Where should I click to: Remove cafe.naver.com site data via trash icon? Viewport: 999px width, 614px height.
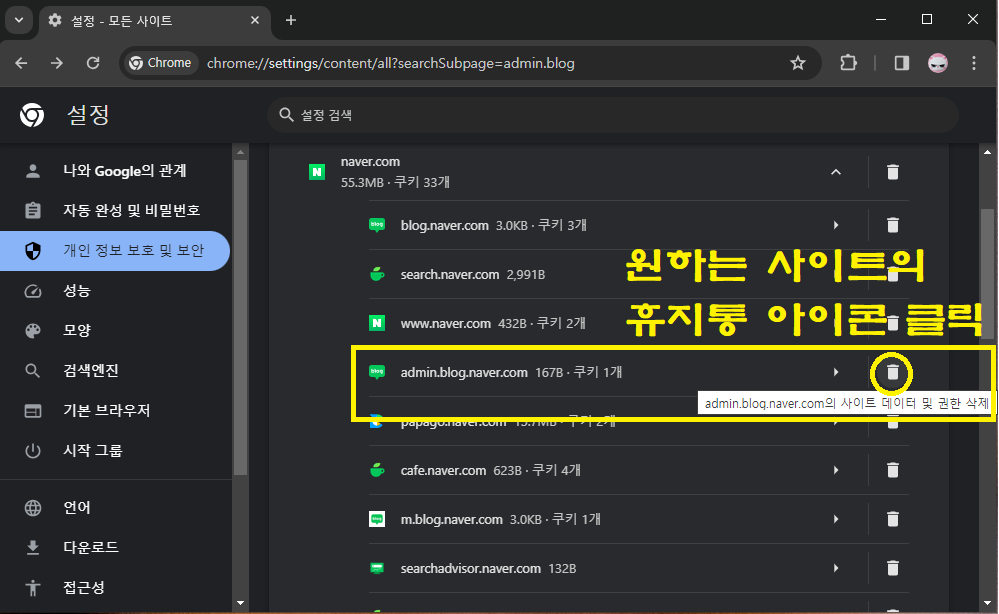(893, 470)
